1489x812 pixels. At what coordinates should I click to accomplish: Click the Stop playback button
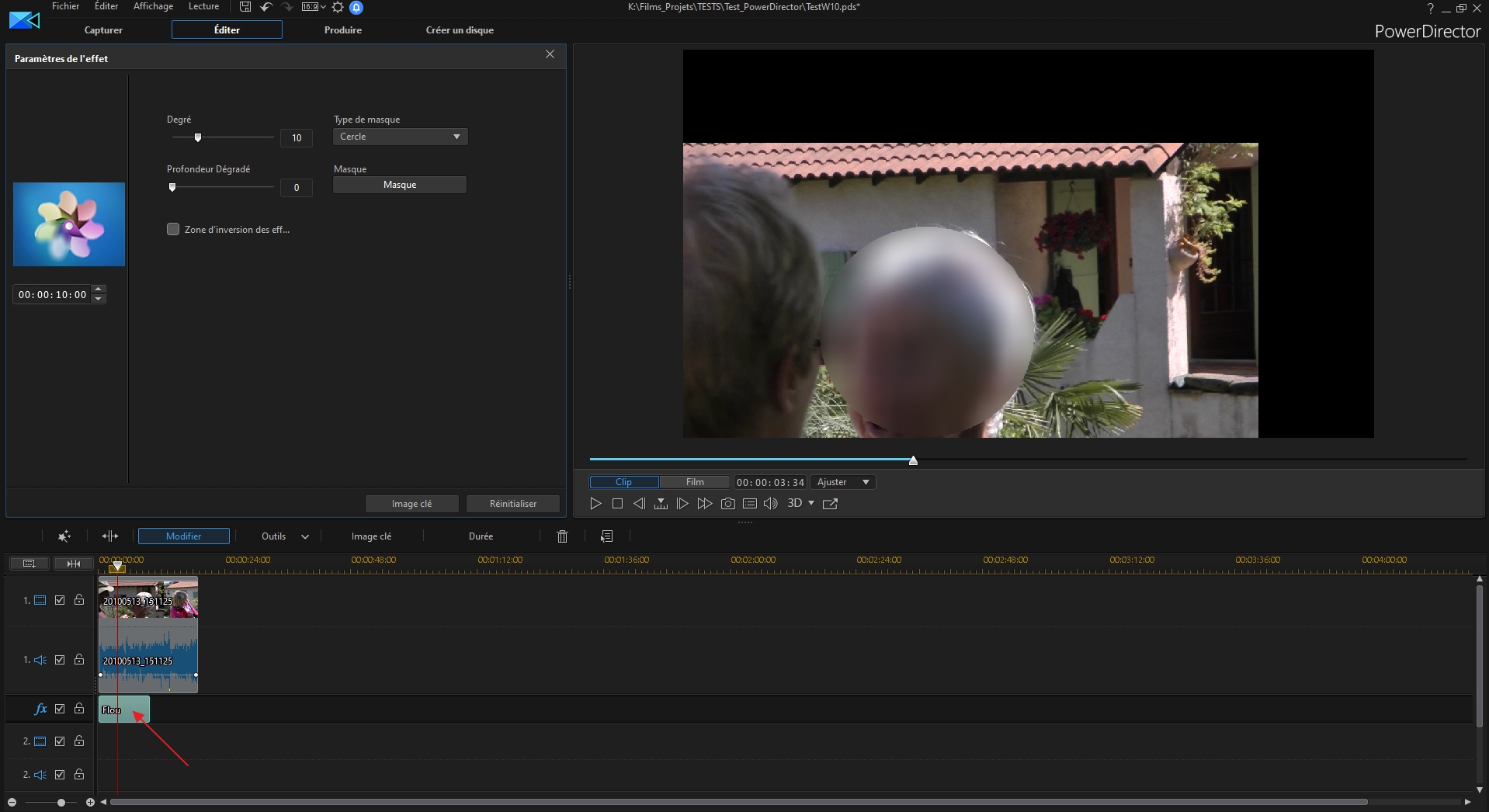point(617,504)
